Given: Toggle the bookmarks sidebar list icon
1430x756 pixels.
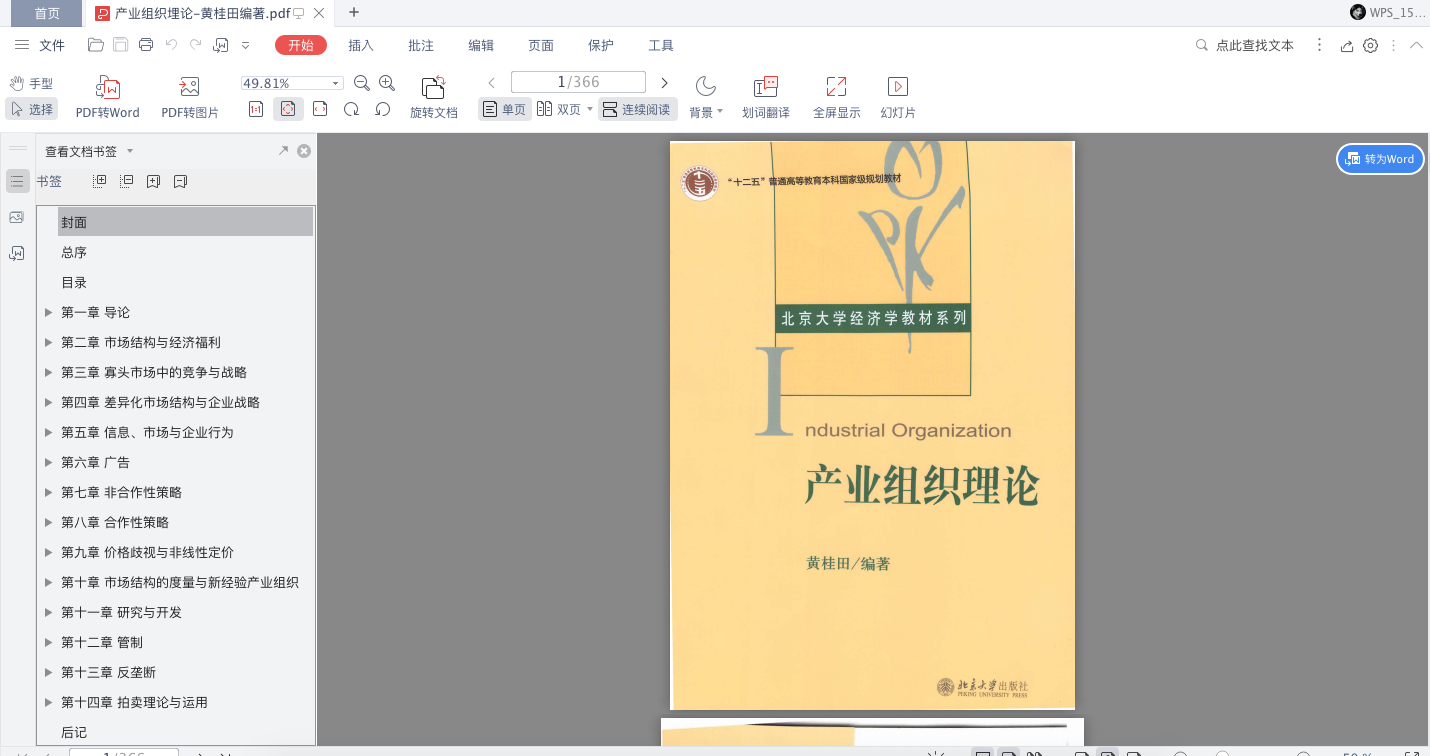Looking at the screenshot, I should point(17,181).
